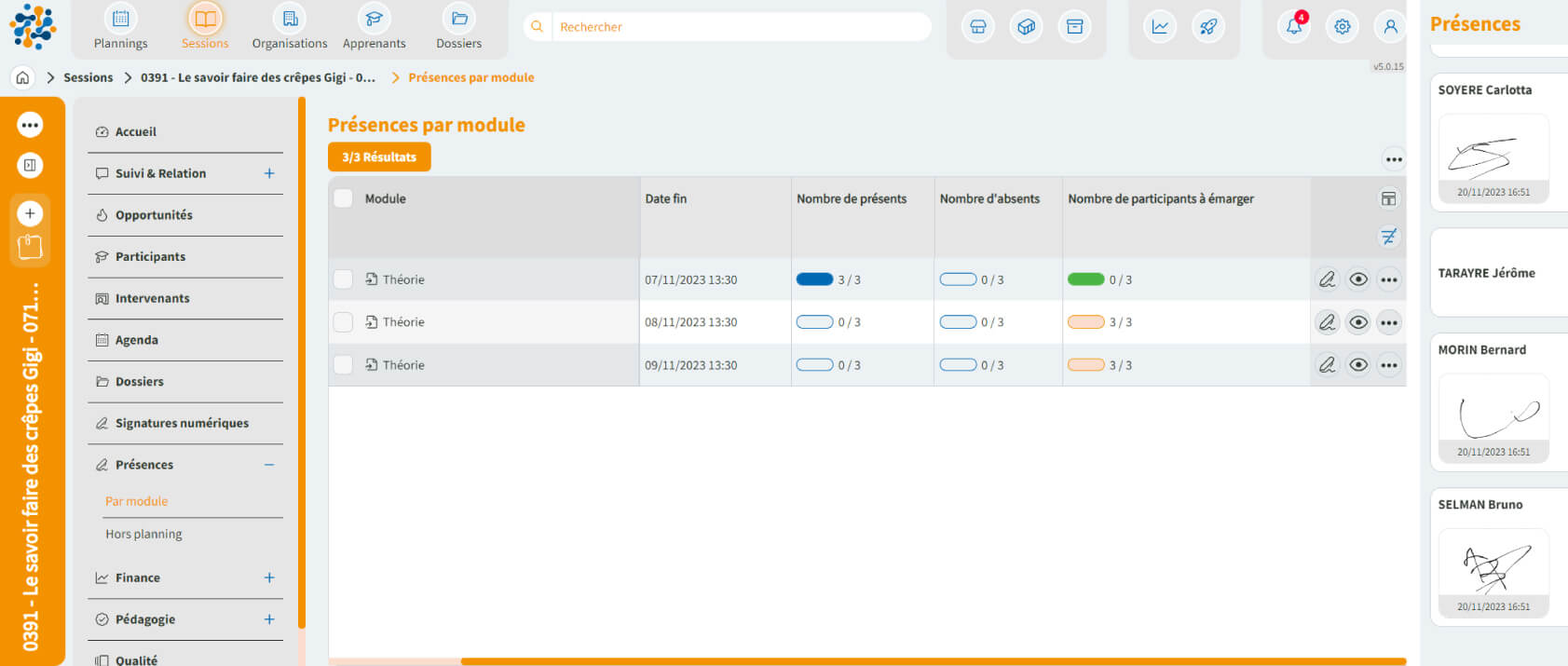Click the statistics chart icon in top bar

tap(1160, 27)
